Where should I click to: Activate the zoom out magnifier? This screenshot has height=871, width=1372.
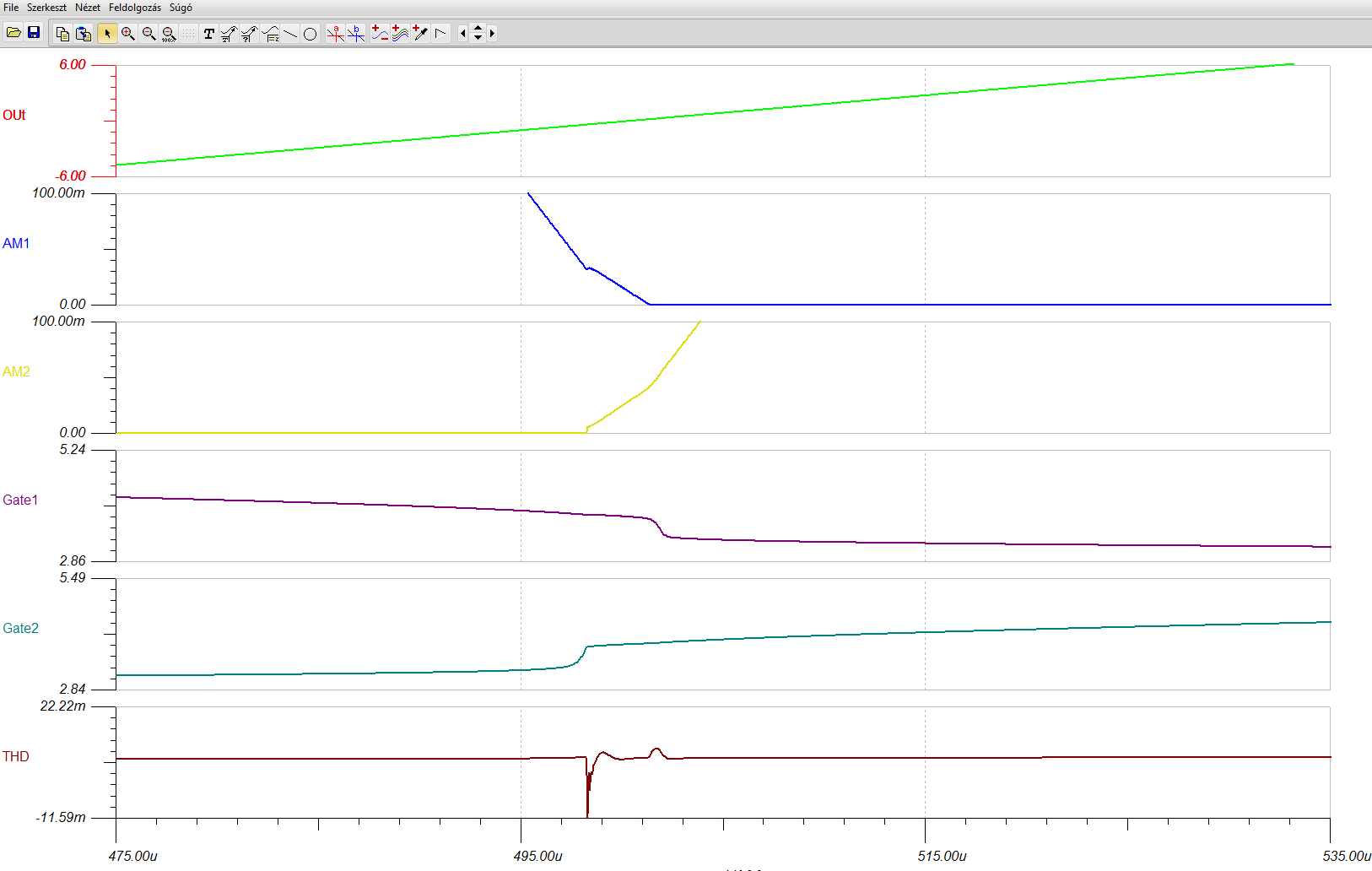point(149,33)
